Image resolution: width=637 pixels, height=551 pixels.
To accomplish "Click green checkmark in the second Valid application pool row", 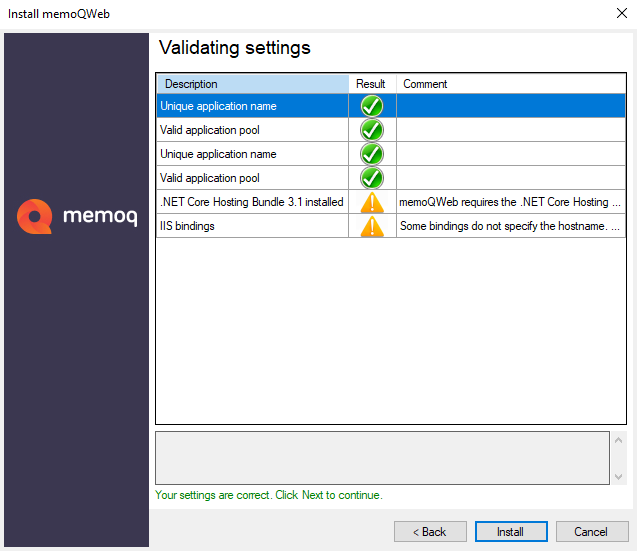I will (372, 178).
